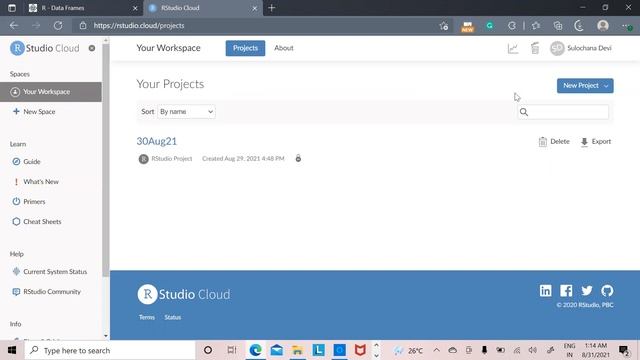Select Your Workspace in sidebar

click(51, 92)
